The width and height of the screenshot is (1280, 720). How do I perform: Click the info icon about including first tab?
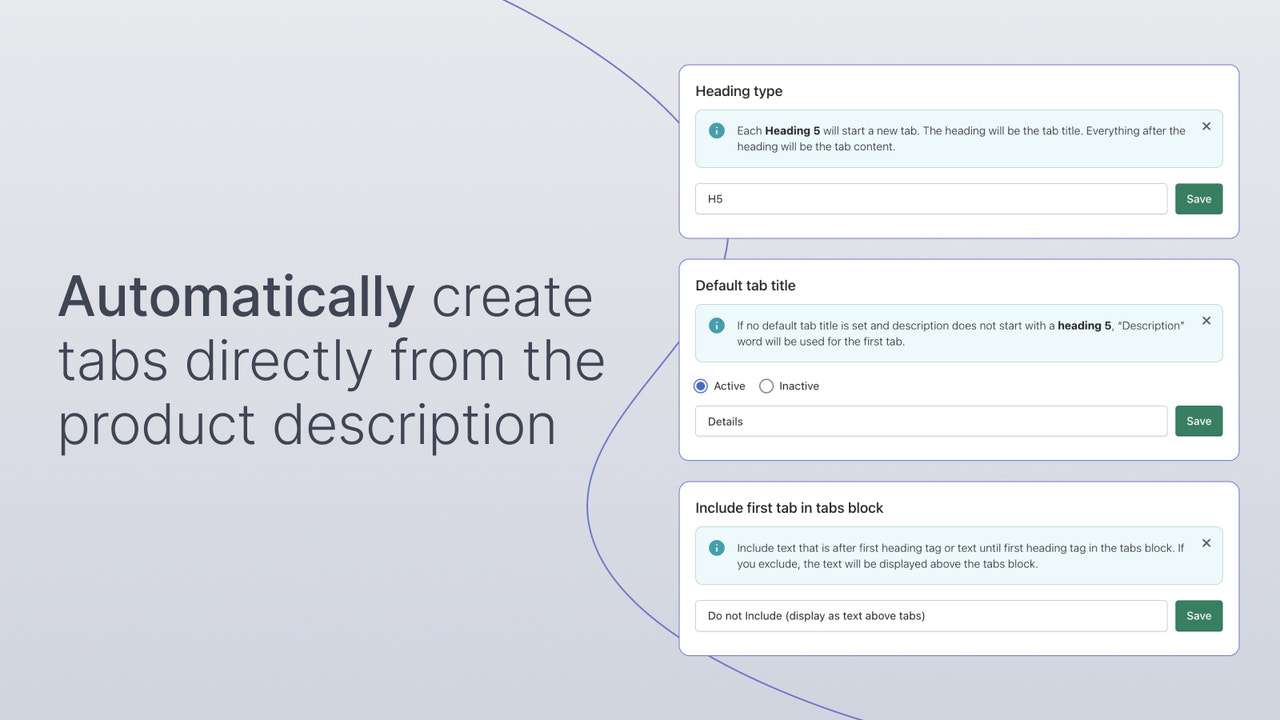(x=716, y=548)
